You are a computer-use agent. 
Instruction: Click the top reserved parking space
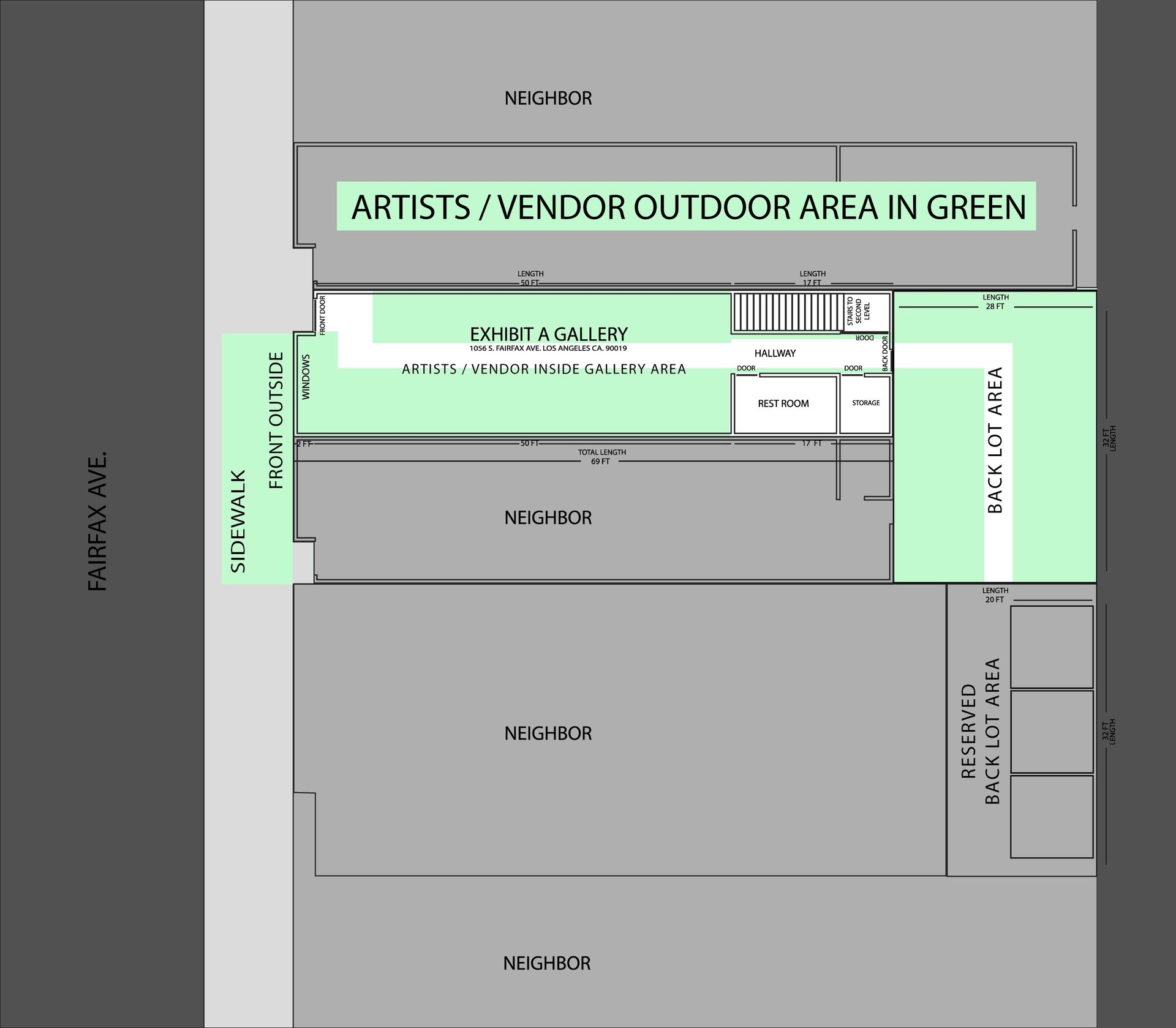1051,647
